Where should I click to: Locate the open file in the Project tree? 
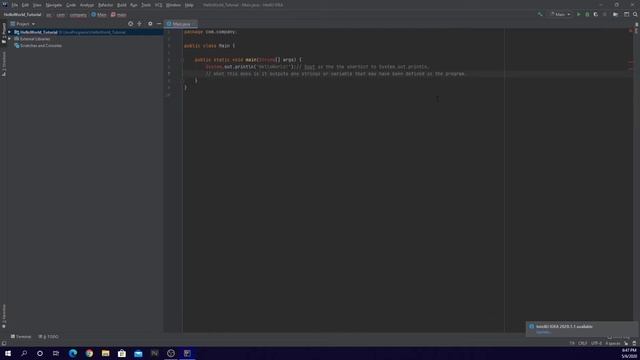click(x=131, y=24)
